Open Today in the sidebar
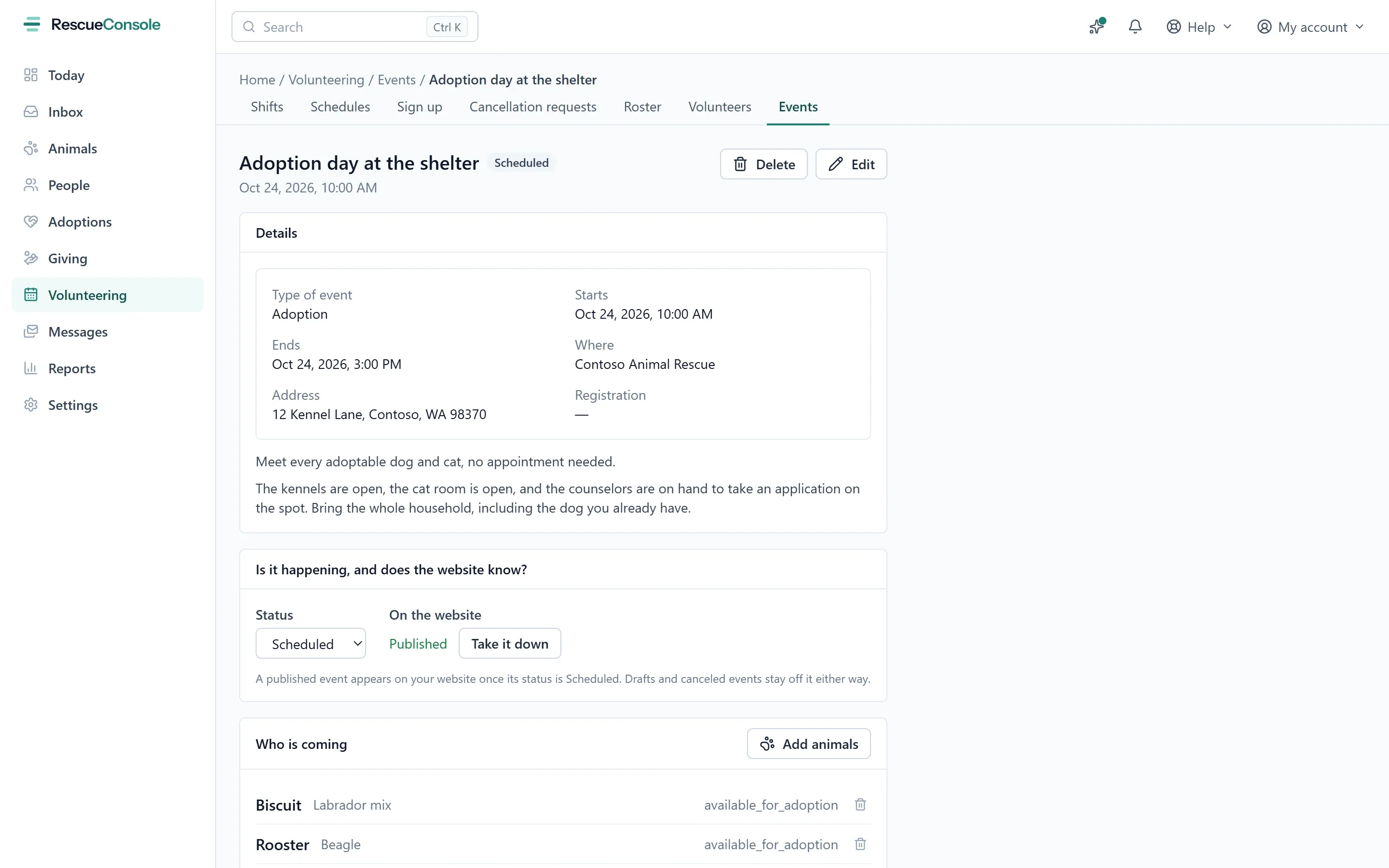The width and height of the screenshot is (1389, 868). pos(108,75)
